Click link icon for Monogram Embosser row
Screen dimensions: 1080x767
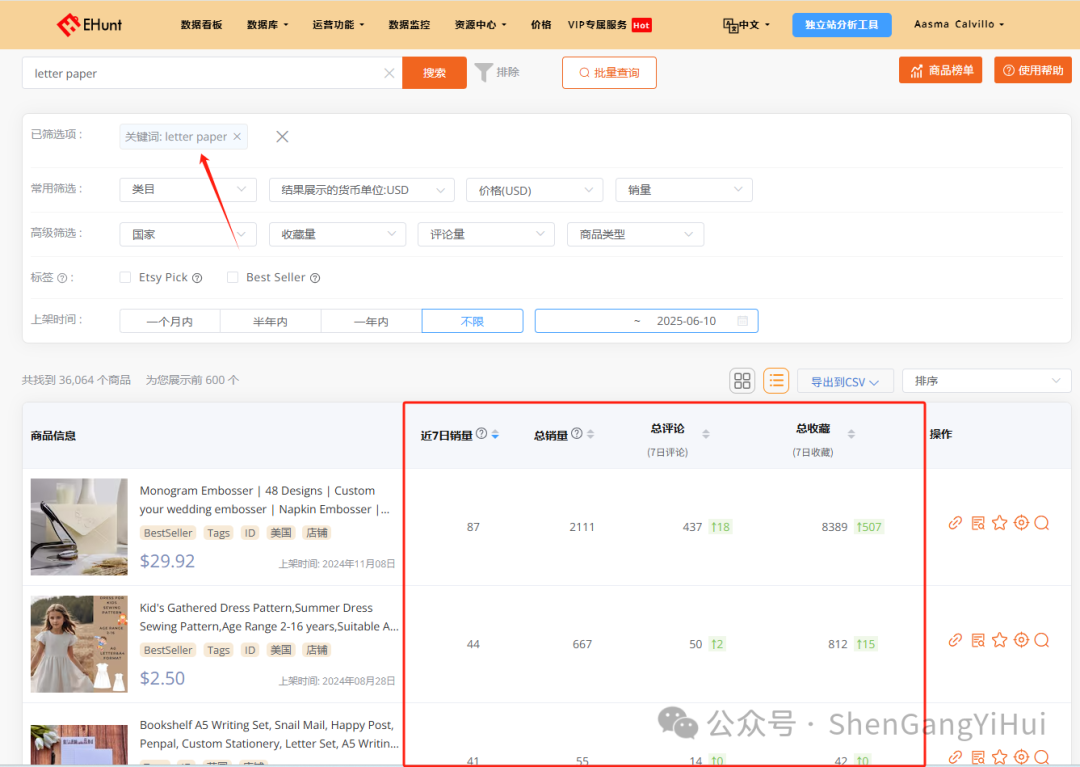(955, 523)
